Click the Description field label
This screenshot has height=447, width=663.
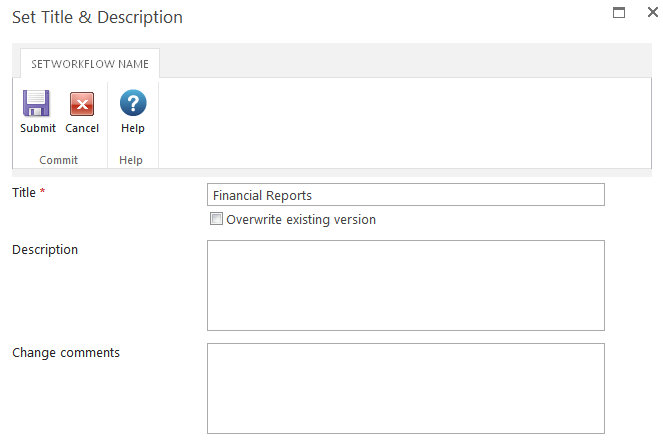[x=45, y=249]
